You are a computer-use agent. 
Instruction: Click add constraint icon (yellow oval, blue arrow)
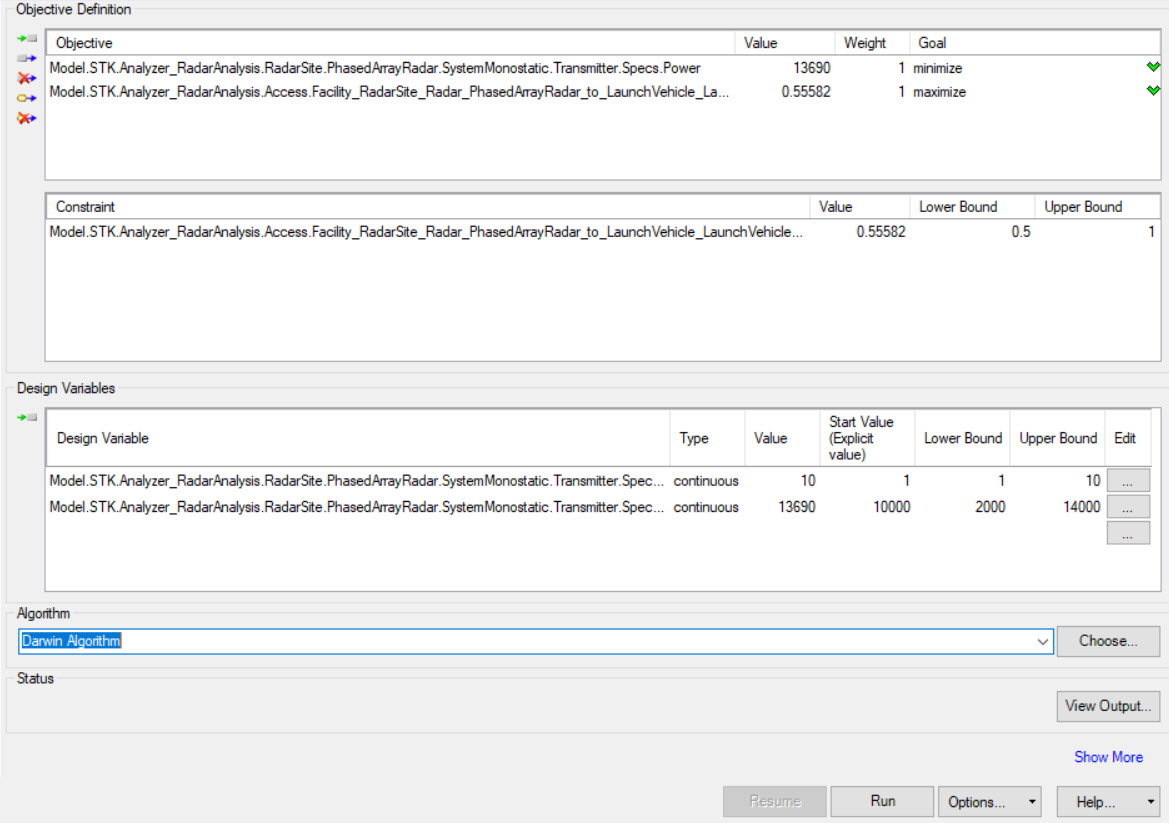pyautogui.click(x=27, y=98)
